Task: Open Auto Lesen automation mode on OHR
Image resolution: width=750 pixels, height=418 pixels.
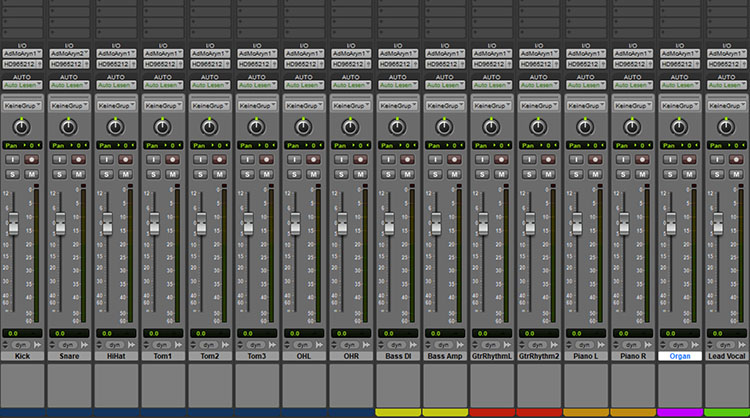Action: pos(351,85)
